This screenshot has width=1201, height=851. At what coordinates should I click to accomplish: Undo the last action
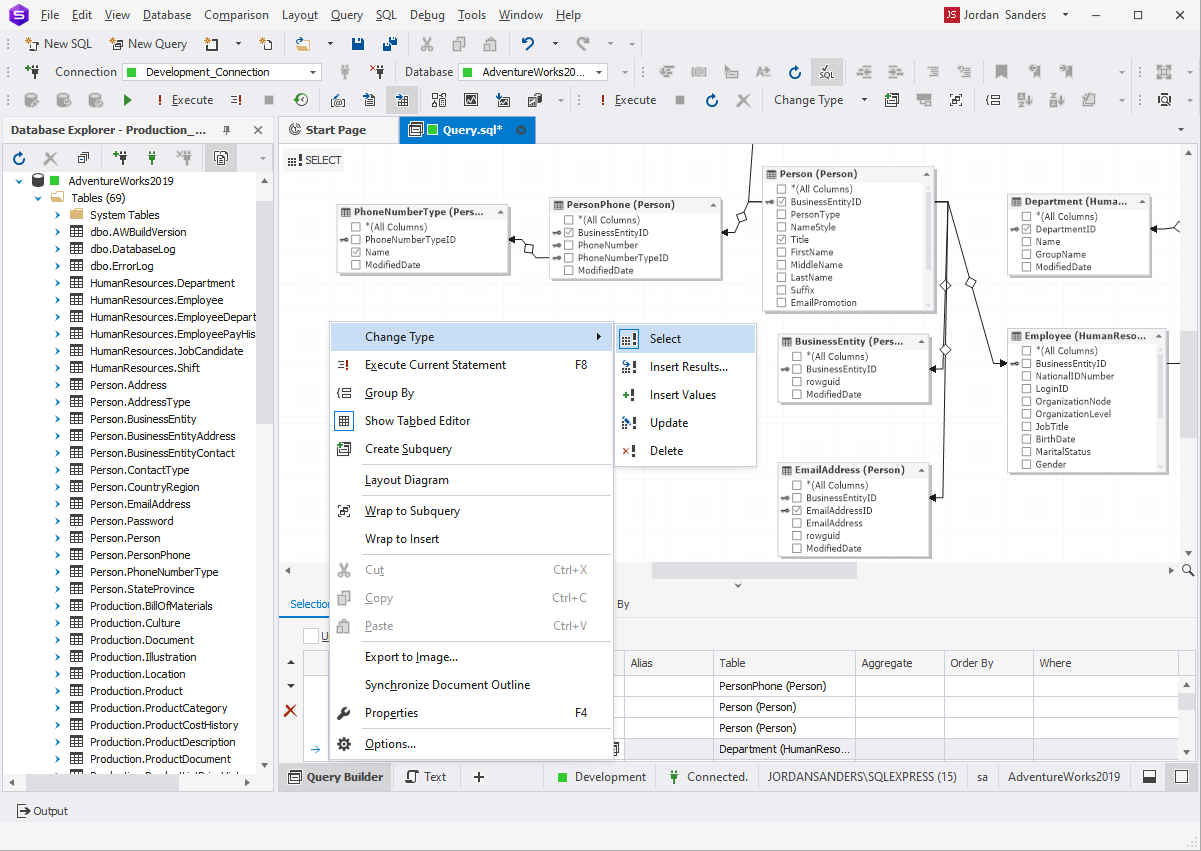pyautogui.click(x=527, y=44)
